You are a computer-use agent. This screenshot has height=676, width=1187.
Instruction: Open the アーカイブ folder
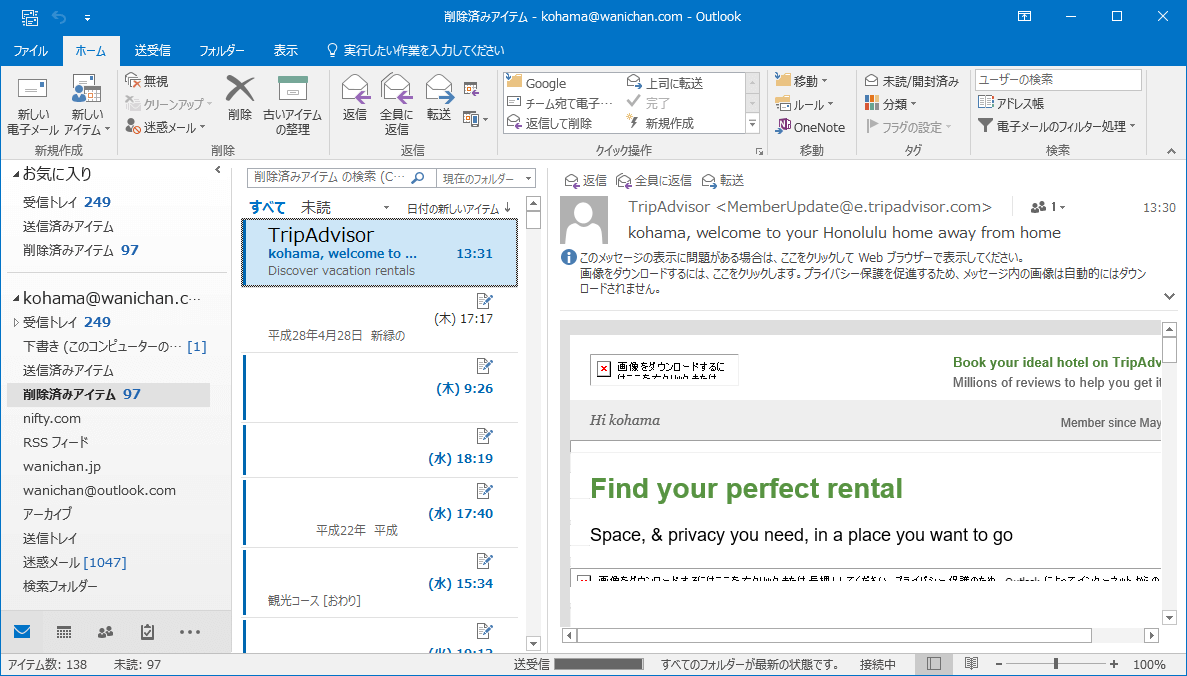(x=47, y=514)
